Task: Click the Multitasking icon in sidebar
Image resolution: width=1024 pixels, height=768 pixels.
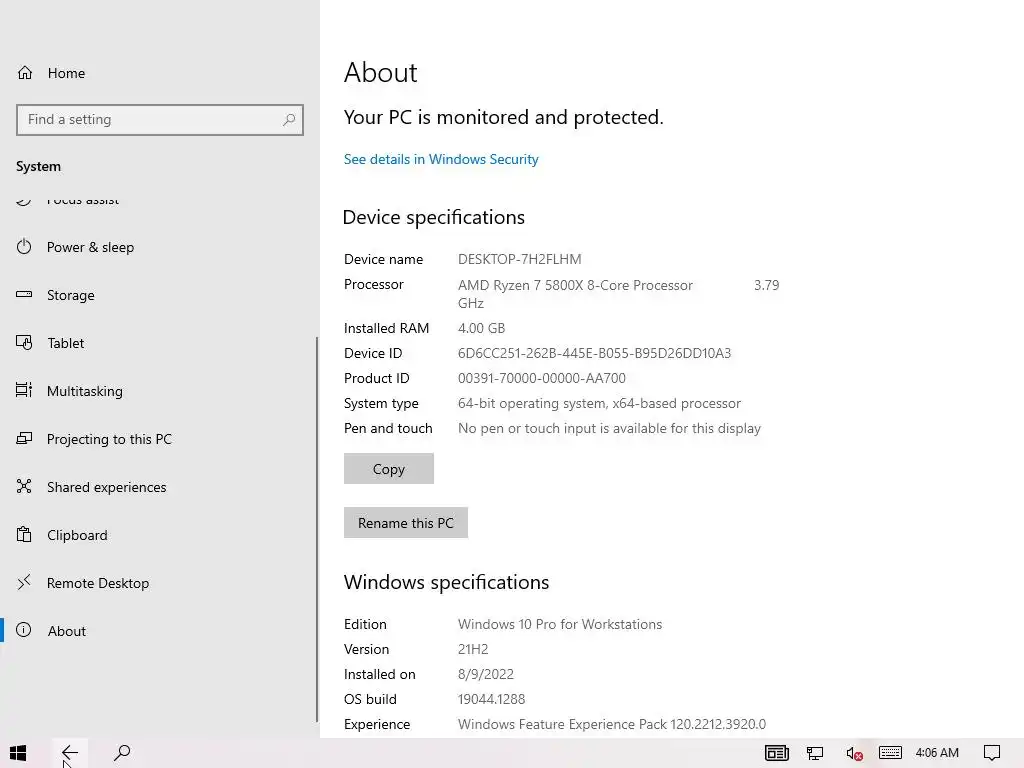Action: coord(24,390)
